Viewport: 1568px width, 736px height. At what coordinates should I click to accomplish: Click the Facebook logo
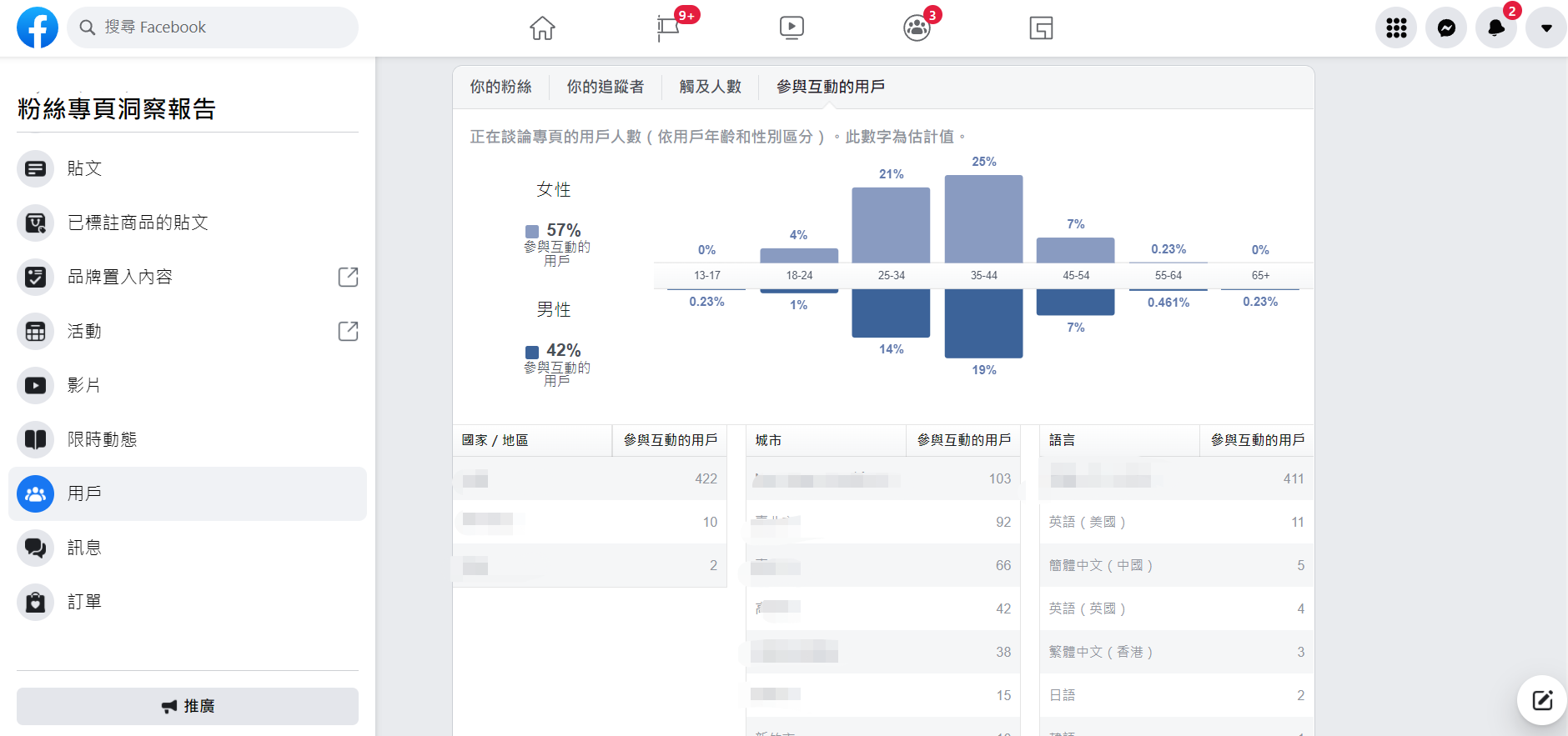[38, 28]
